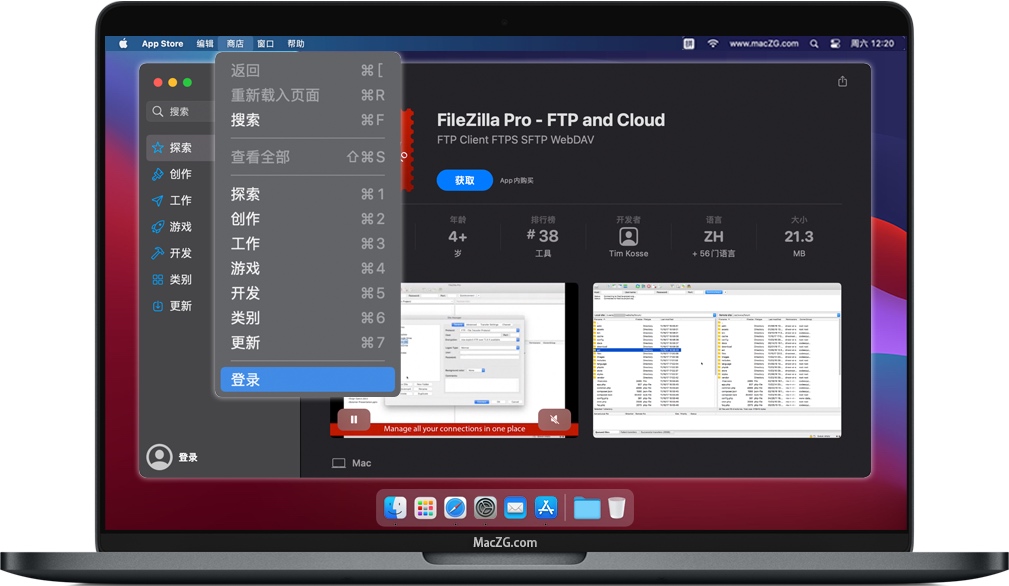Open the 商店 menu in the menu bar
The width and height of the screenshot is (1009, 586).
(x=235, y=43)
